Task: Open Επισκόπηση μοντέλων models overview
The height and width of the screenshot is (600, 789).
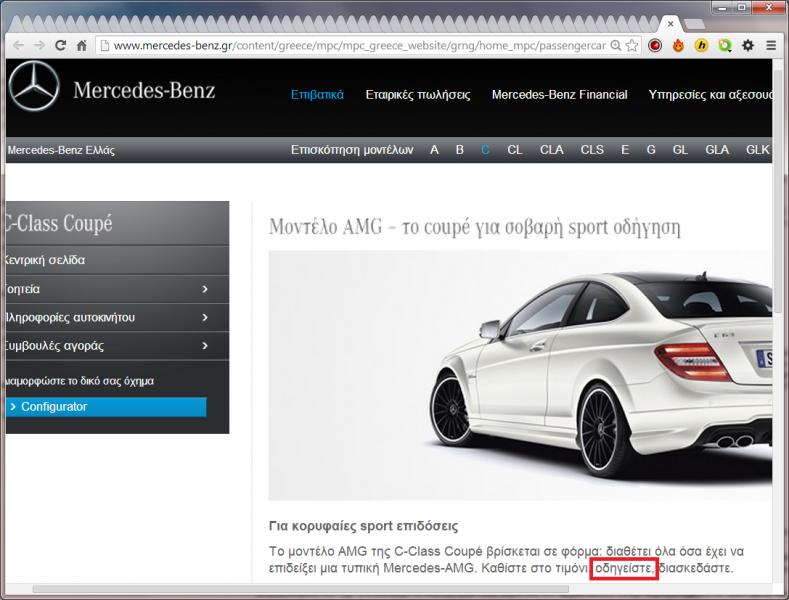Action: tap(352, 150)
